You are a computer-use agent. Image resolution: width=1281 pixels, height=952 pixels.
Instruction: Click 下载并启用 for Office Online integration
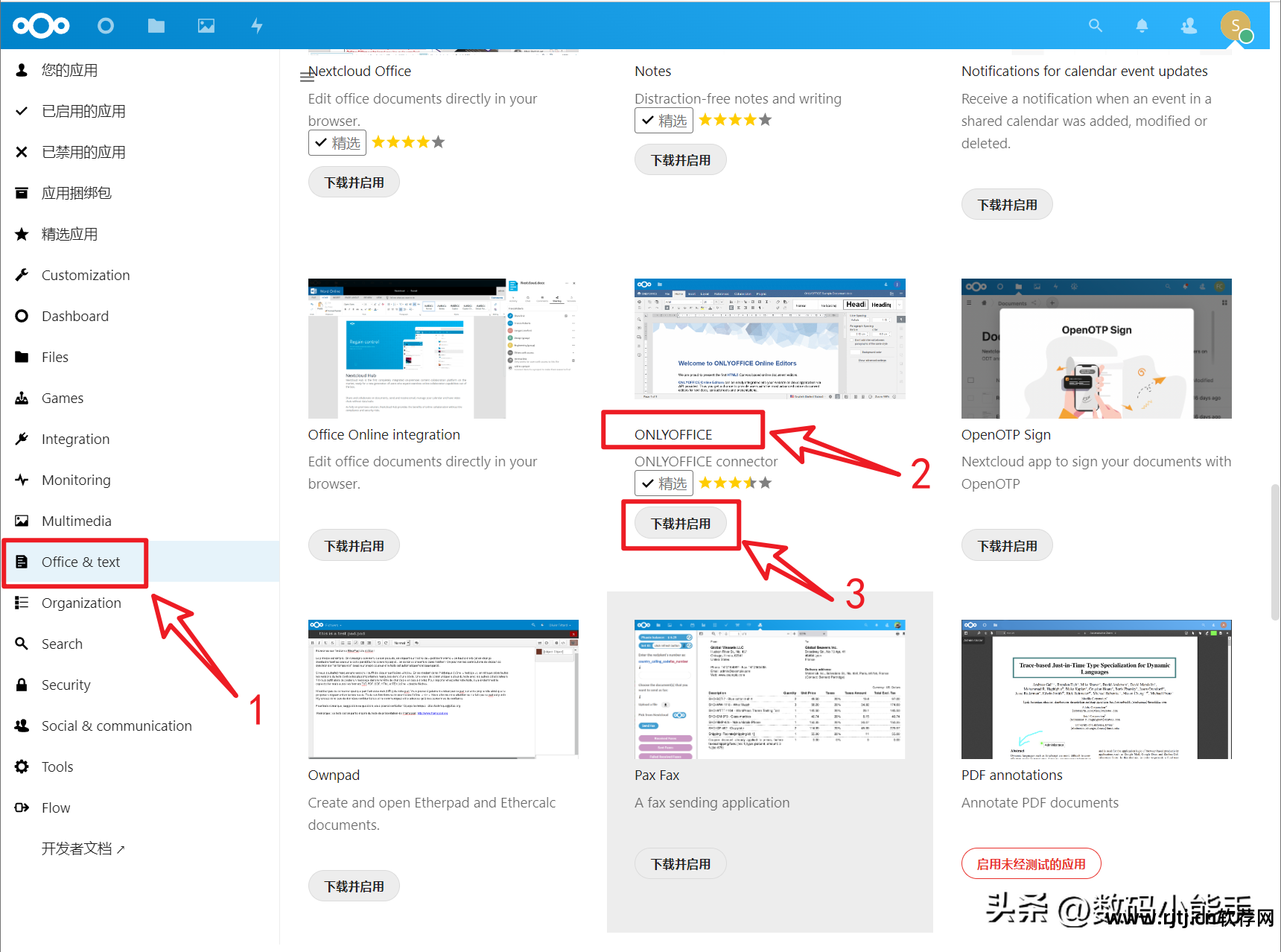pyautogui.click(x=354, y=546)
